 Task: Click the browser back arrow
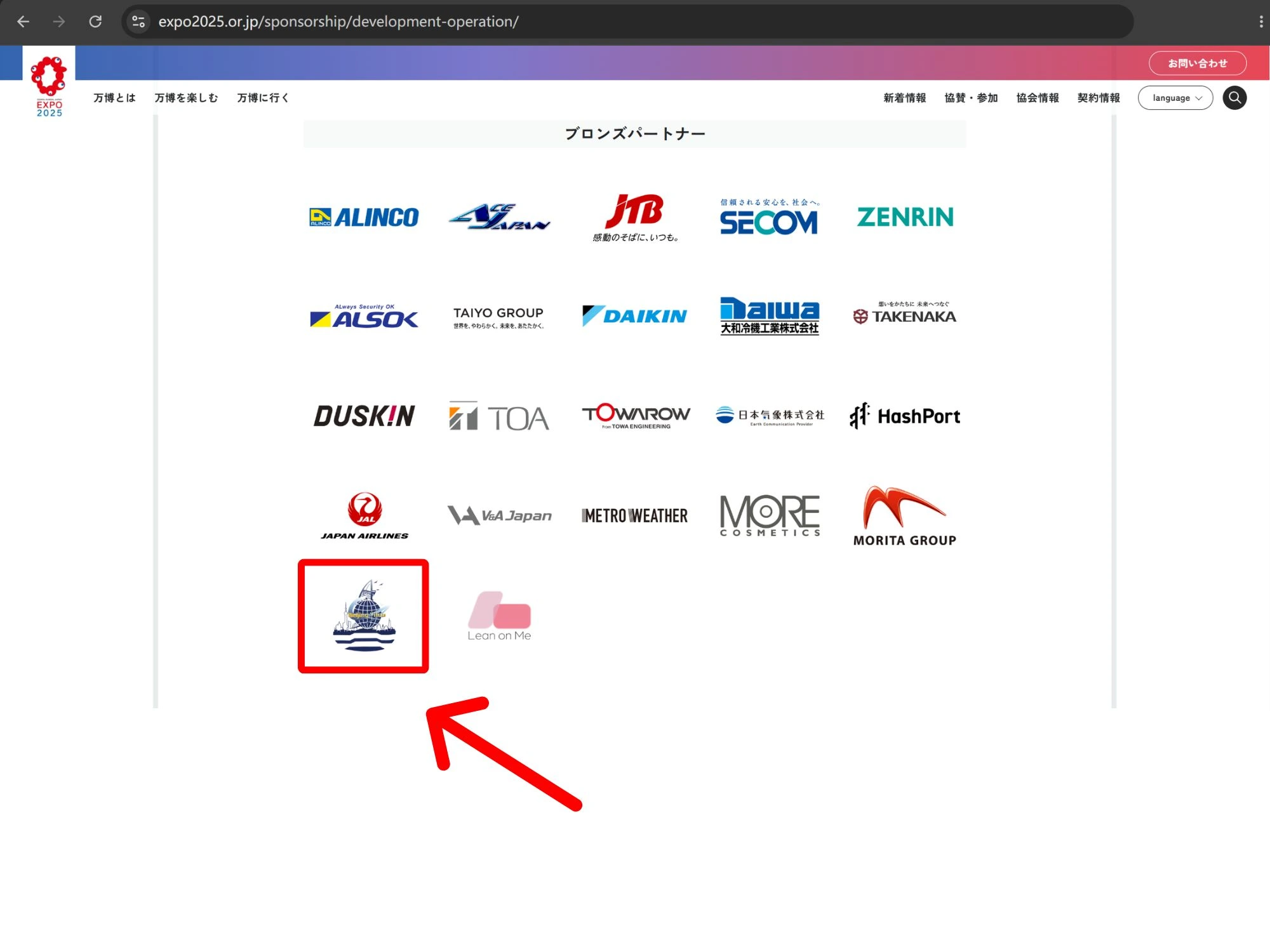23,22
